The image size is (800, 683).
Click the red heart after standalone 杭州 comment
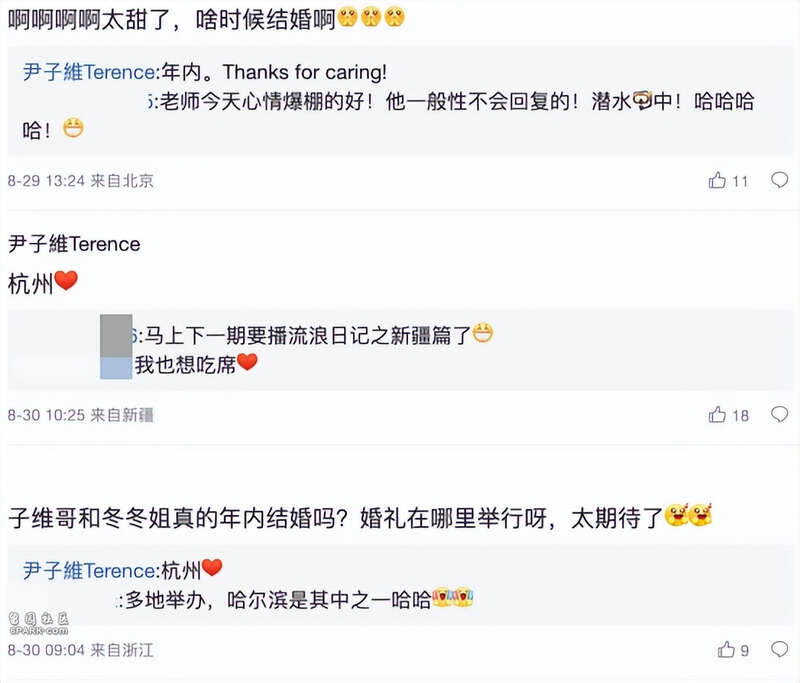(66, 282)
